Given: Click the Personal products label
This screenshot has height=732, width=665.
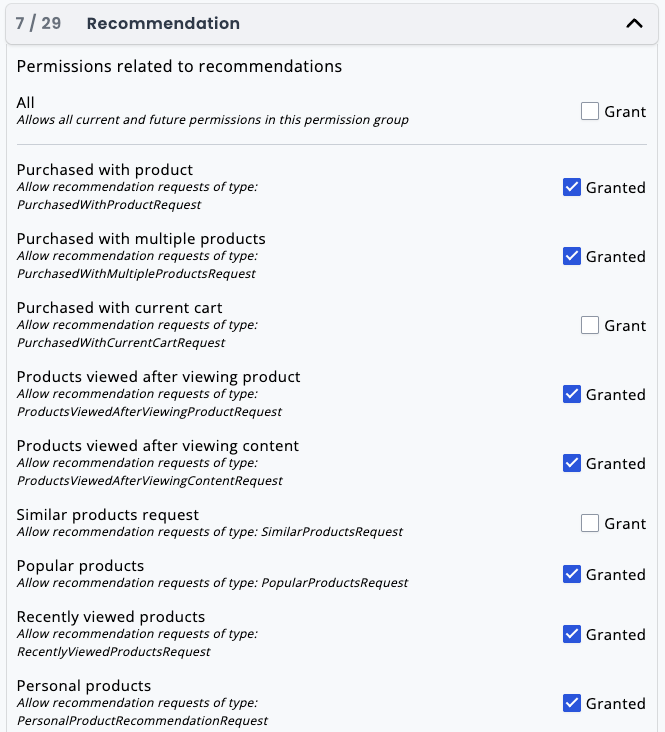Looking at the screenshot, I should pyautogui.click(x=84, y=686).
